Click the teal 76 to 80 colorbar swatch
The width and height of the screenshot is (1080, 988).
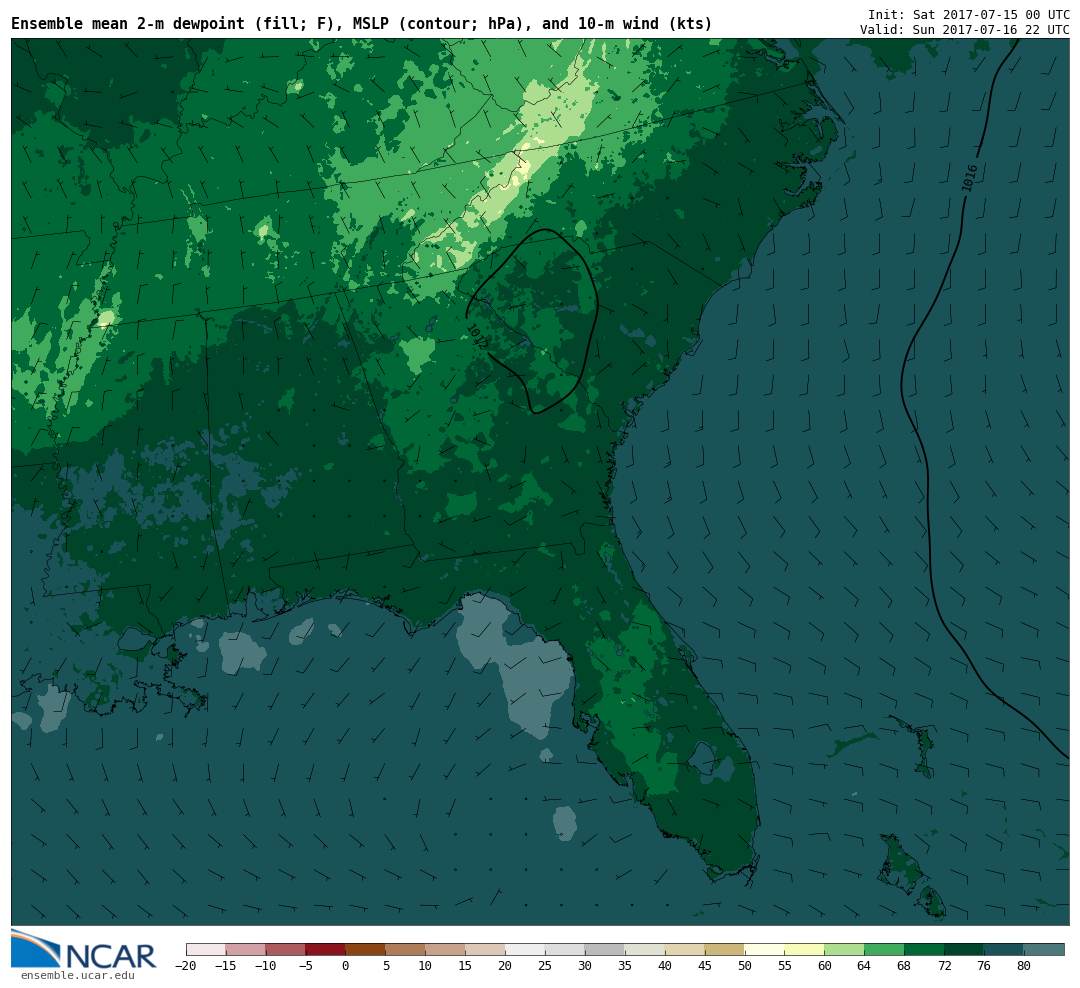tap(1004, 949)
